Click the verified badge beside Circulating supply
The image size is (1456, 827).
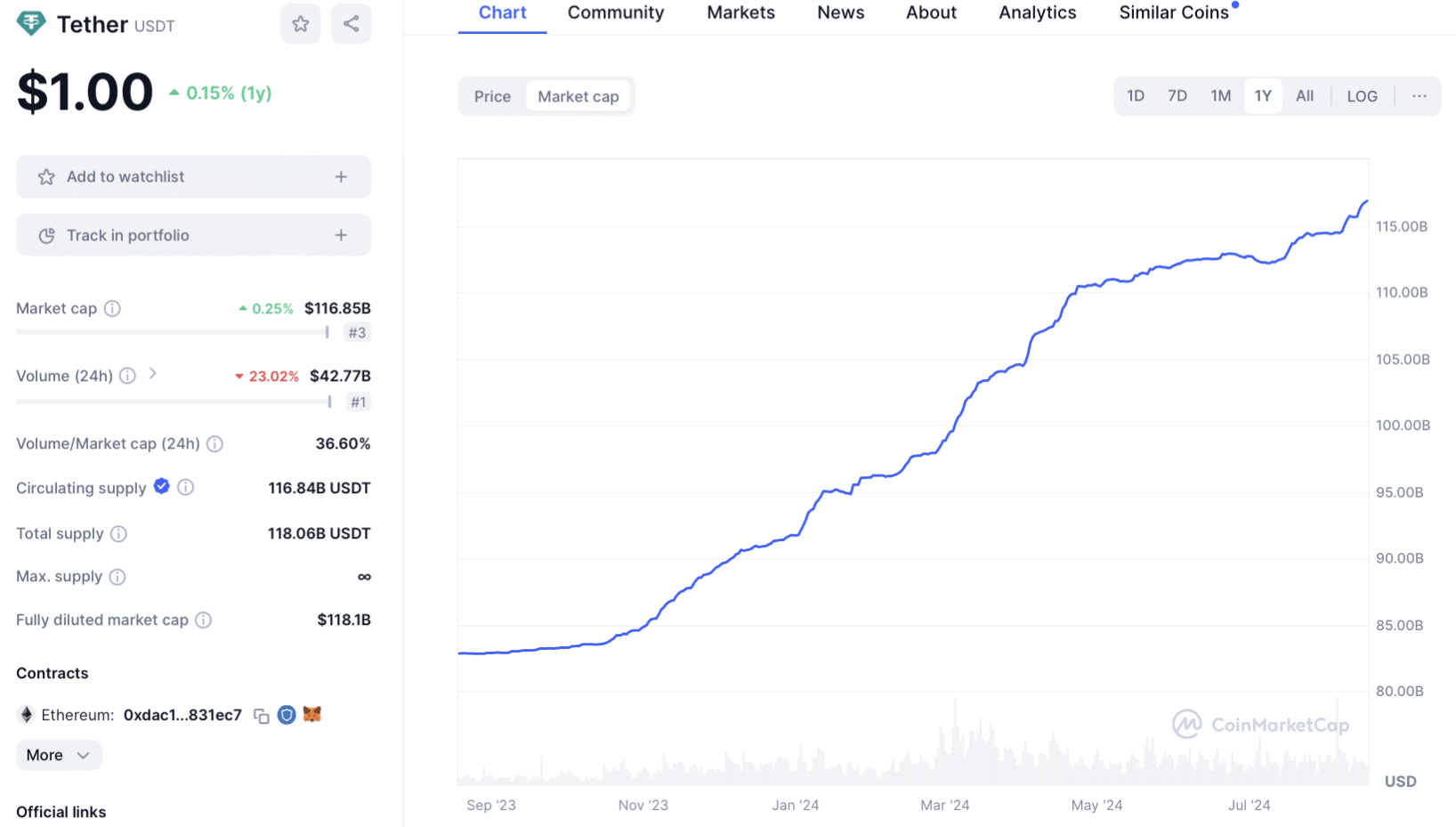pos(162,486)
